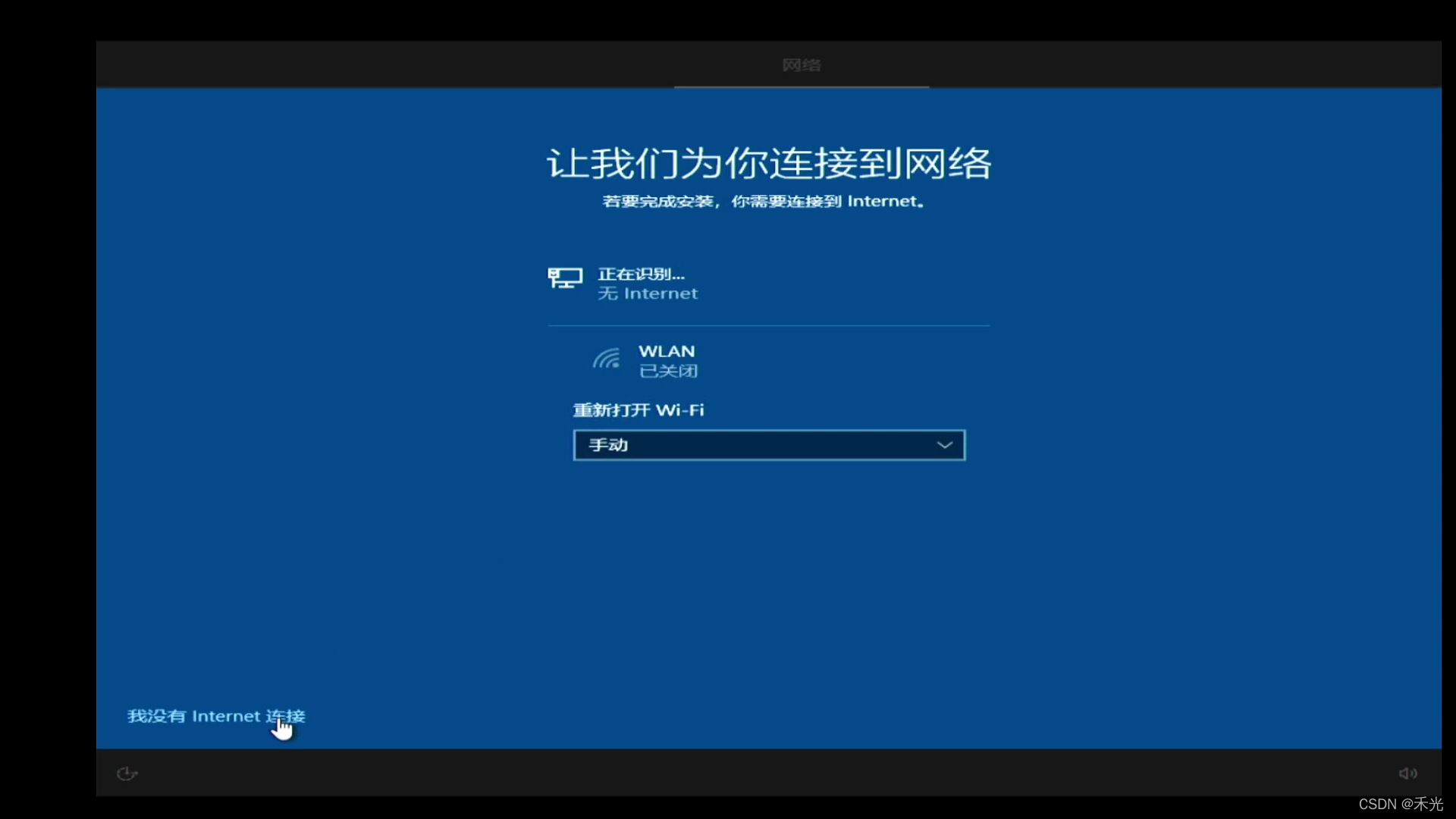Screen dimensions: 1456x819
Task: Click the 重新打开 Wi-Fi label
Action: (x=639, y=410)
